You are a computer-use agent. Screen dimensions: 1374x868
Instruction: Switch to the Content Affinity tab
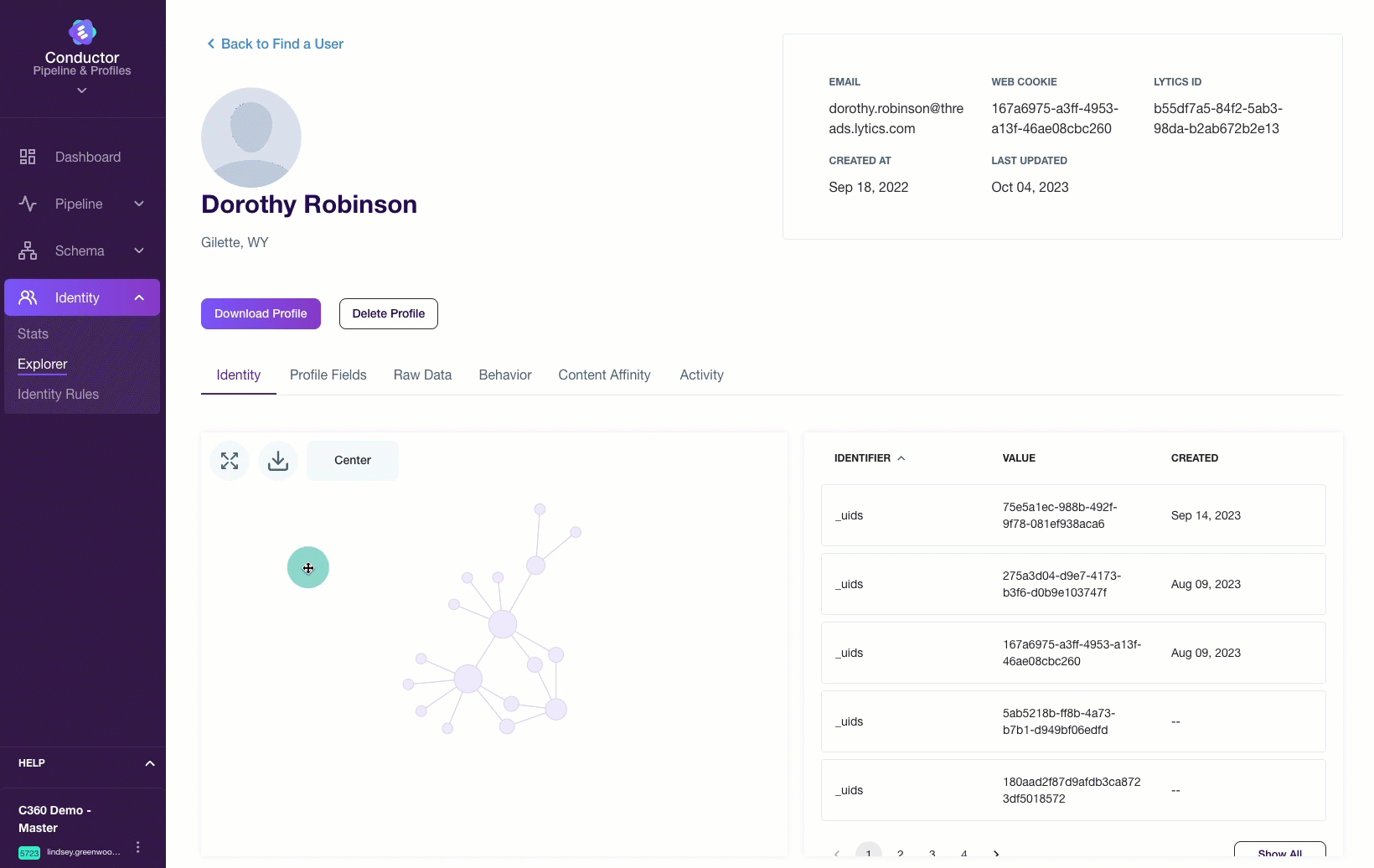pos(604,375)
